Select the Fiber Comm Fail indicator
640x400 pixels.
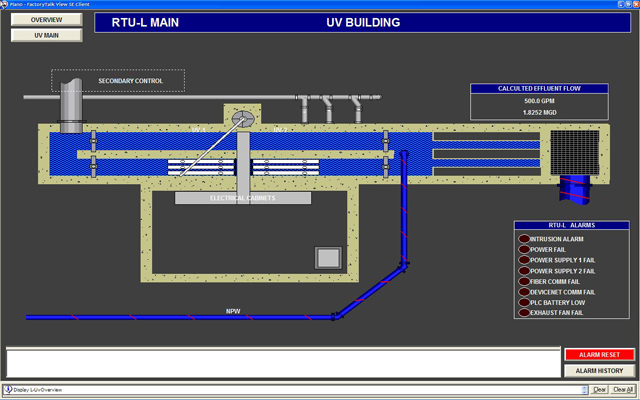524,282
